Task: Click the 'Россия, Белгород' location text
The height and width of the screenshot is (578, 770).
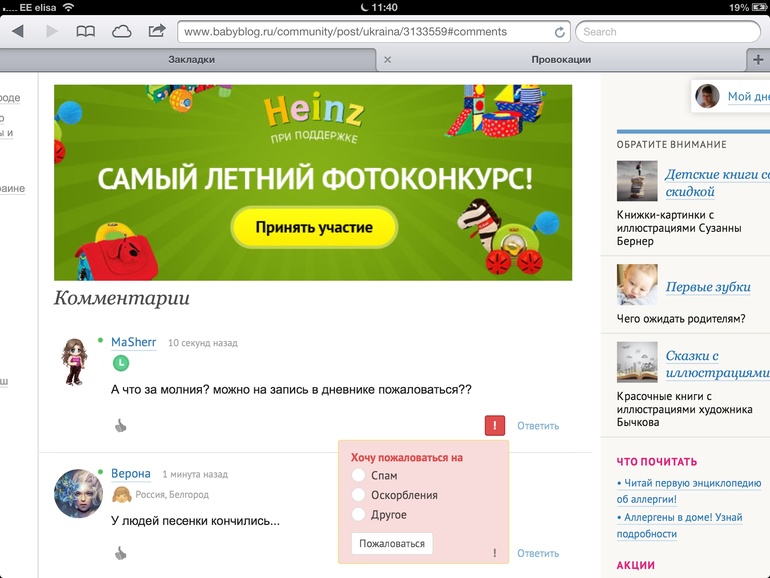Action: (x=172, y=495)
